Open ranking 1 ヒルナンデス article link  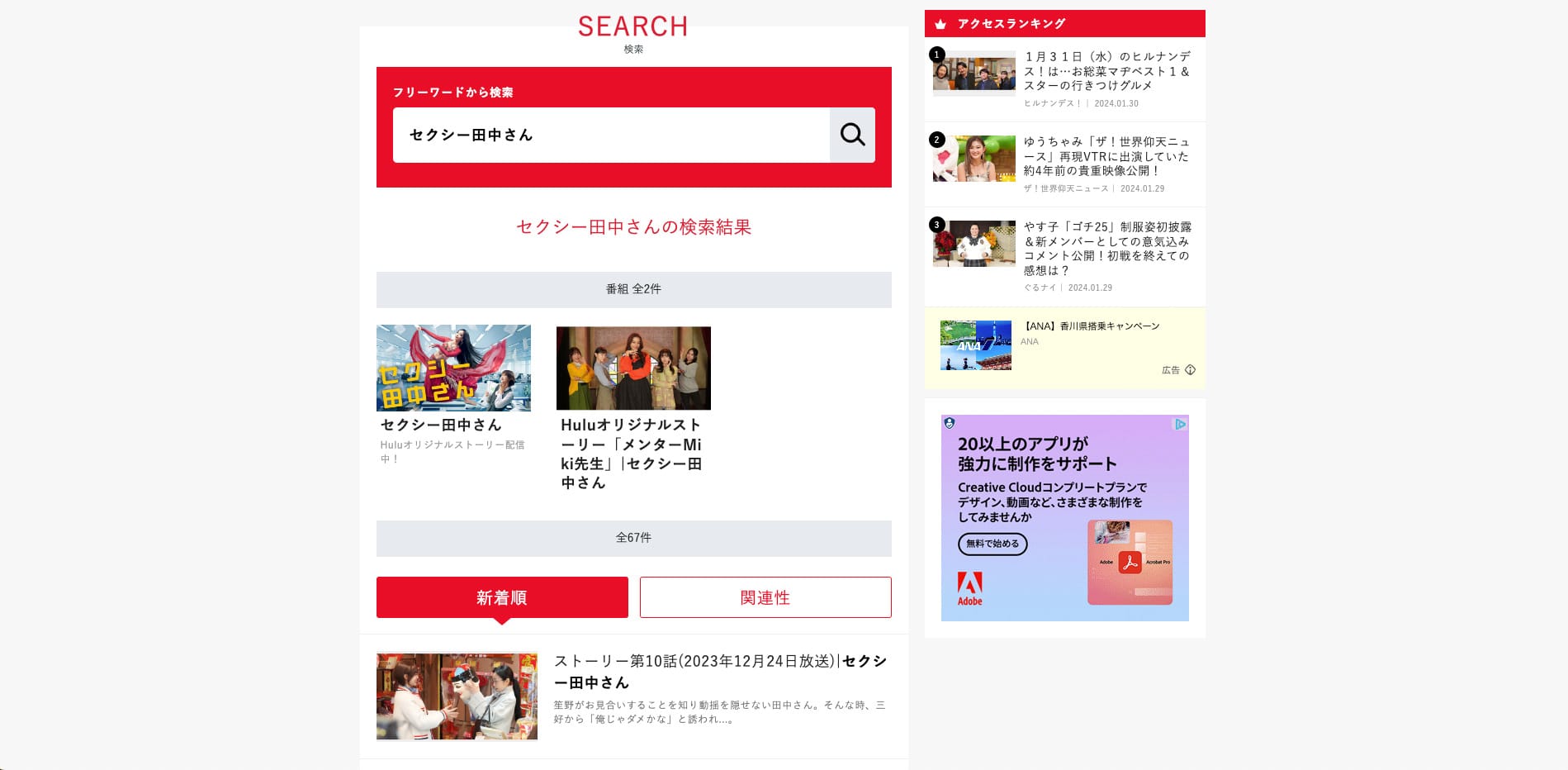(x=1107, y=71)
